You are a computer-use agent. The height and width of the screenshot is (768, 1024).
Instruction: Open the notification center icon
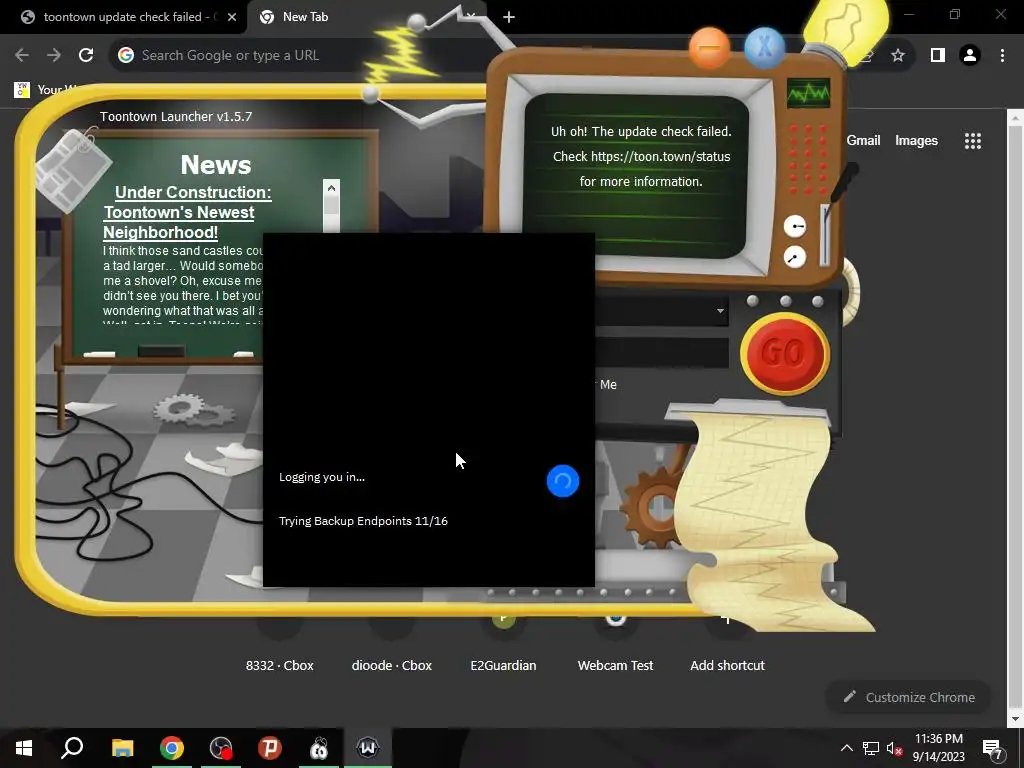pyautogui.click(x=992, y=749)
